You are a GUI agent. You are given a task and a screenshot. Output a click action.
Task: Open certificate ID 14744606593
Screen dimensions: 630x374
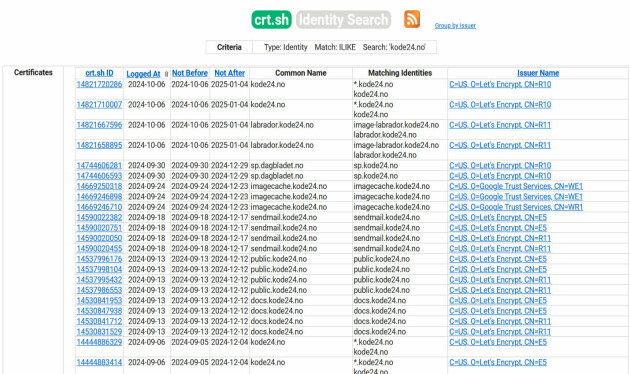click(99, 176)
